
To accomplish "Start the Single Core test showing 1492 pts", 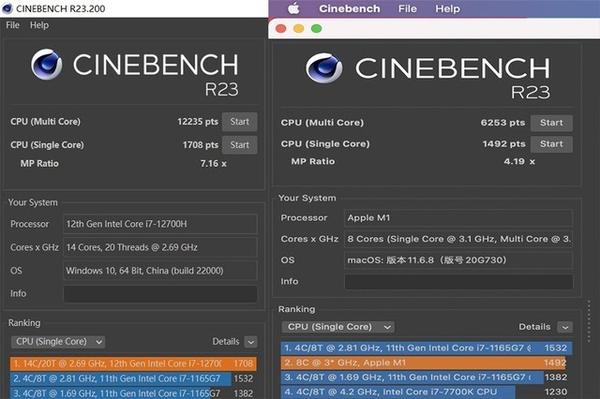I will [551, 144].
